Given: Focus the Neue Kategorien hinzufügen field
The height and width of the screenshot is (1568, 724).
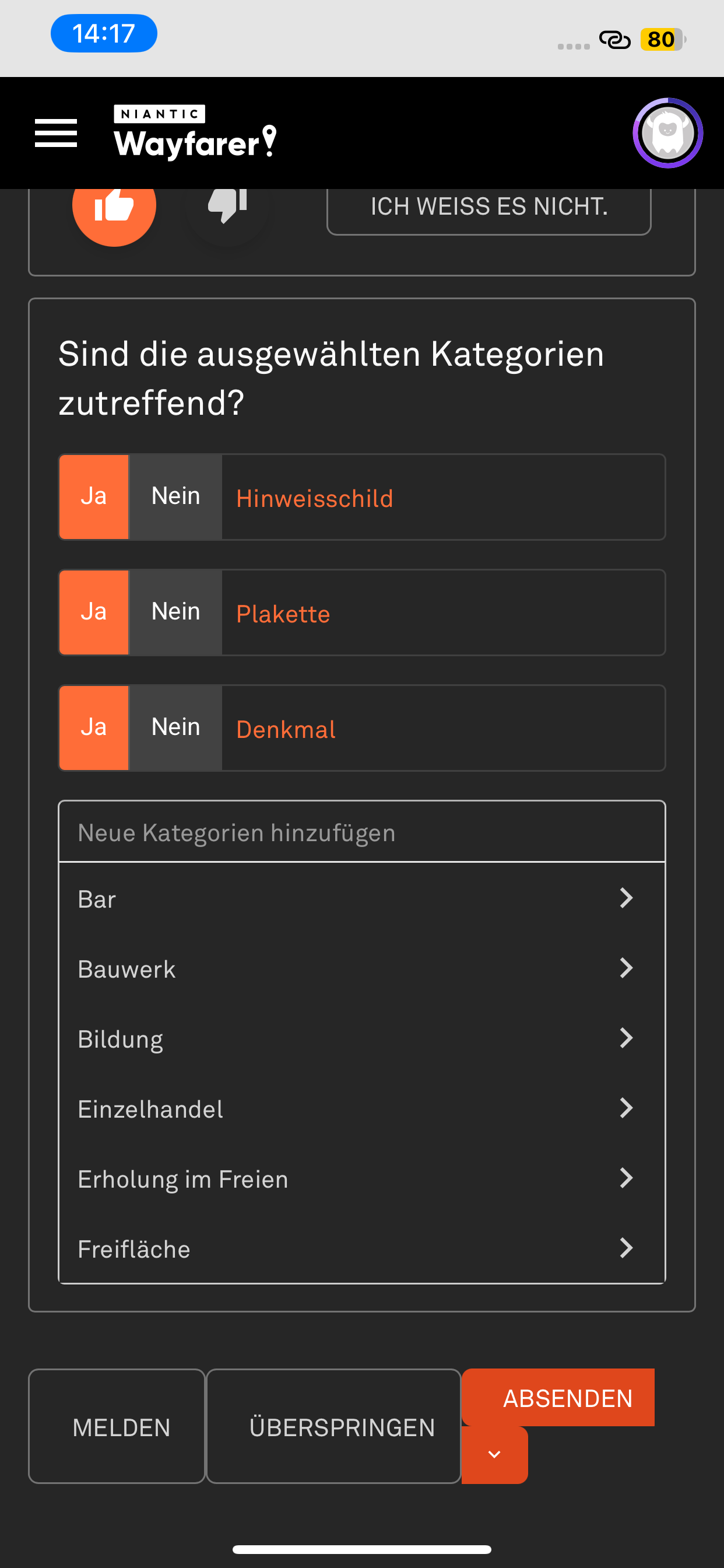Looking at the screenshot, I should (x=361, y=832).
